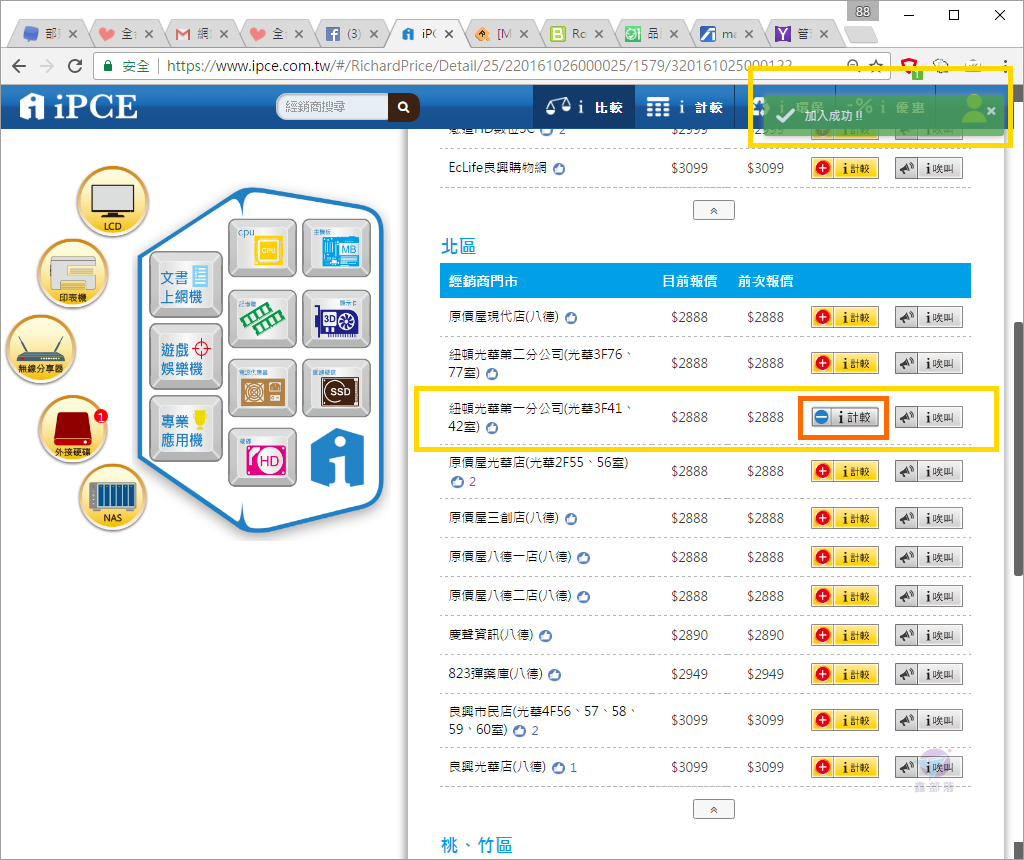Screen dimensions: 1024x860
Task: Add 原價屋現代店(八德) to i計較
Action: point(845,317)
